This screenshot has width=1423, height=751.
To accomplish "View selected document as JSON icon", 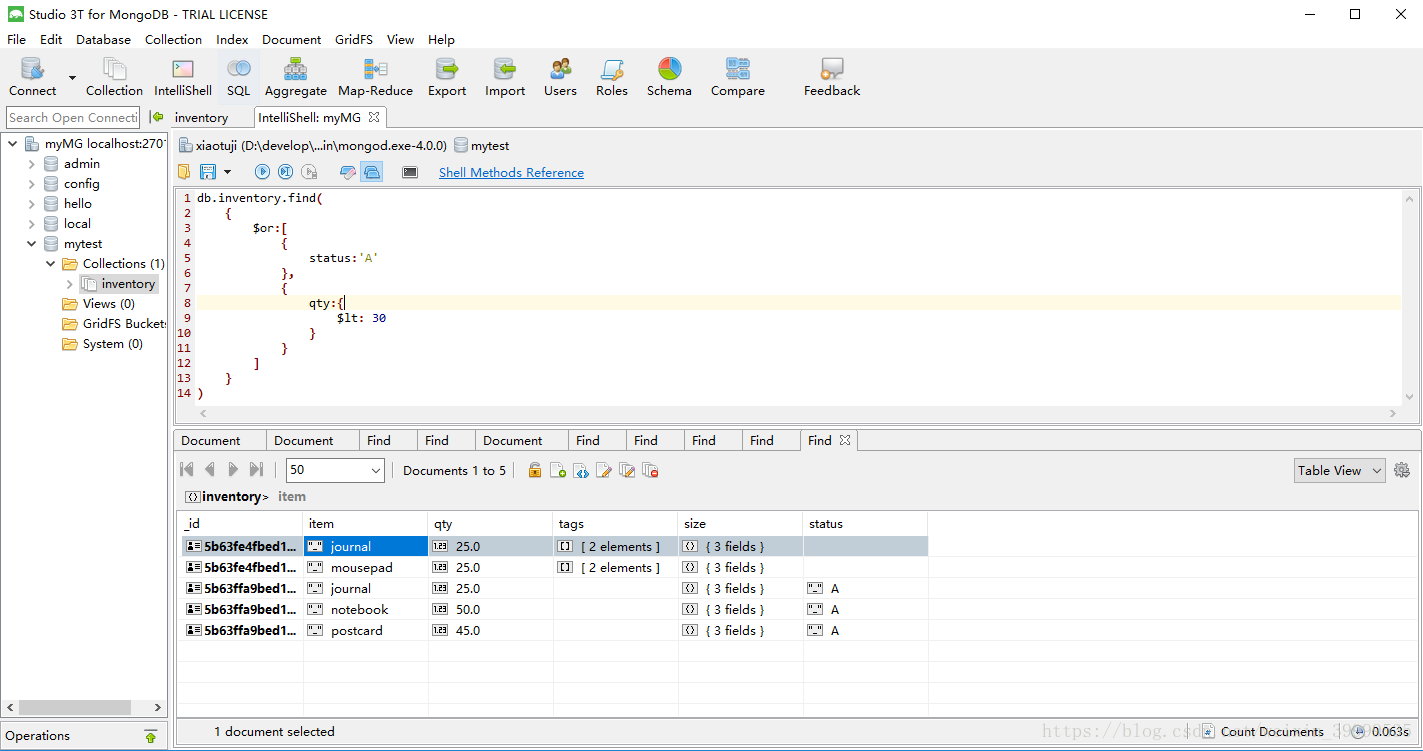I will 581,470.
